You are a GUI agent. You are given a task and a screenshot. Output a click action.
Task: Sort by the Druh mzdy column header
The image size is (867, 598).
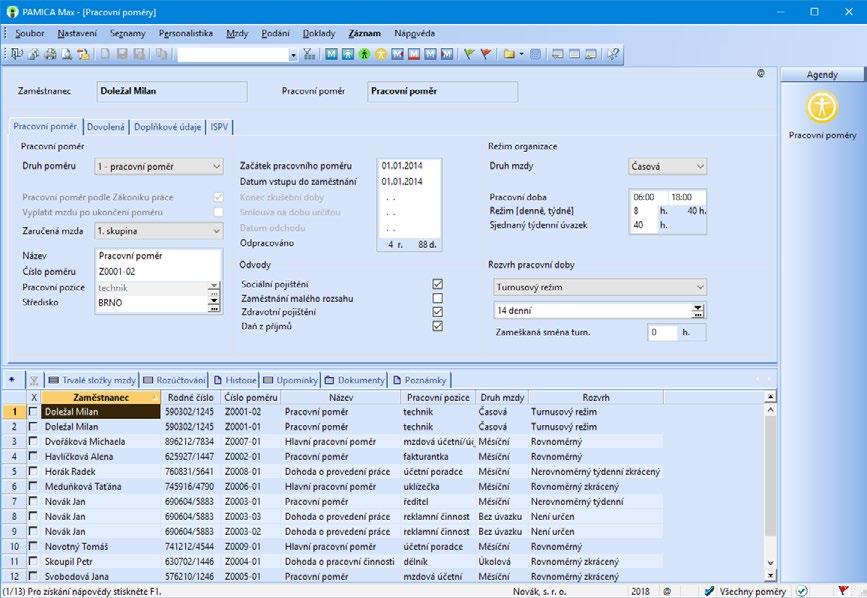pos(502,397)
